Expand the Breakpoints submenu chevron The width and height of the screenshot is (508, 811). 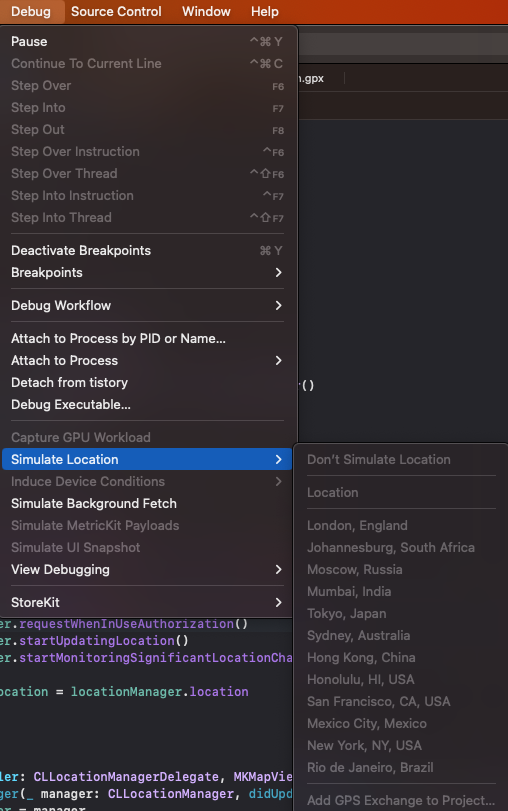(x=278, y=273)
